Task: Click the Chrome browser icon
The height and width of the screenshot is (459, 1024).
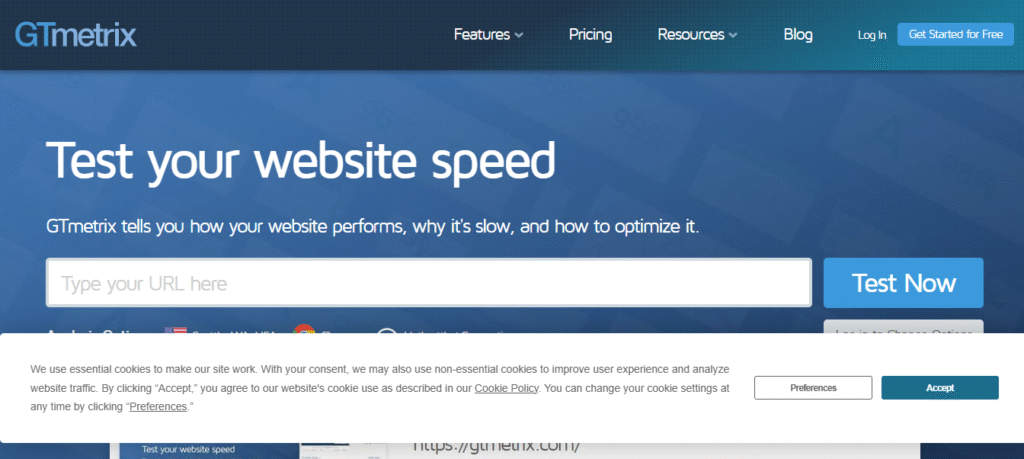Action: point(304,331)
